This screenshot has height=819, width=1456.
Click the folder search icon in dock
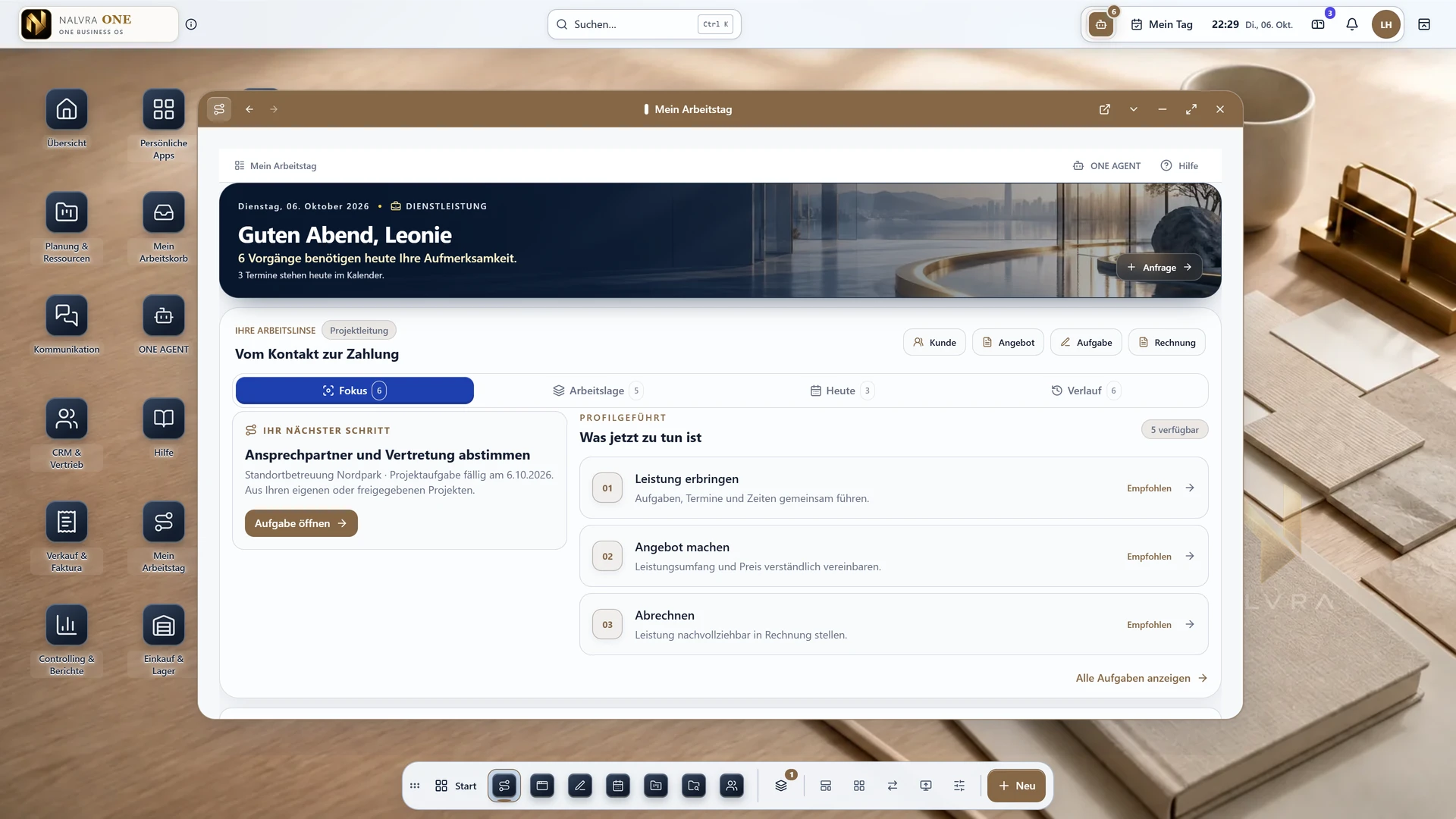point(694,786)
